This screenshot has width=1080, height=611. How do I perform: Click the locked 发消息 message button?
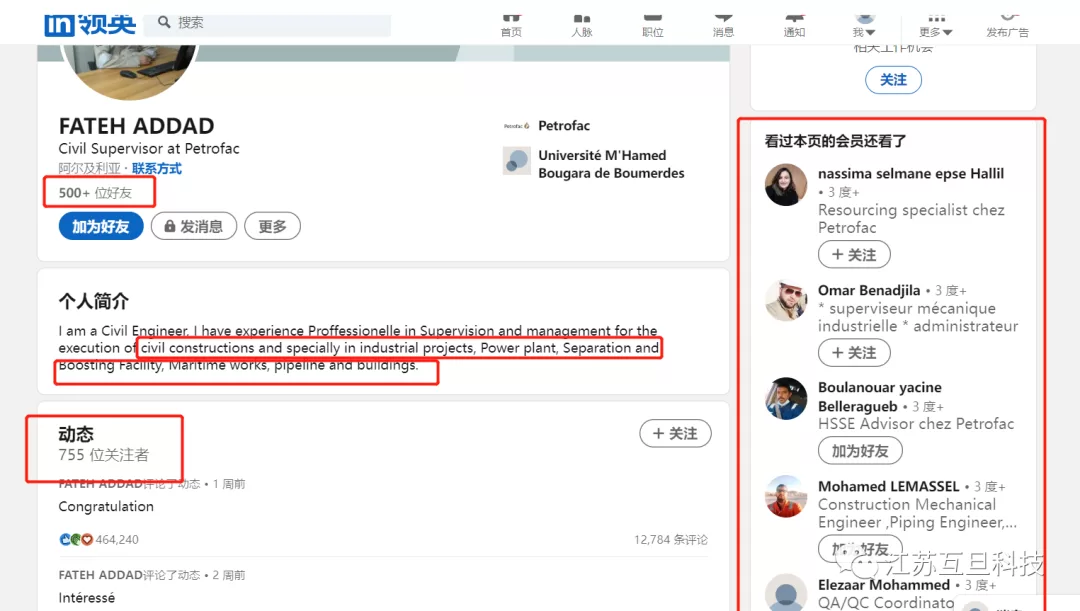click(x=194, y=227)
